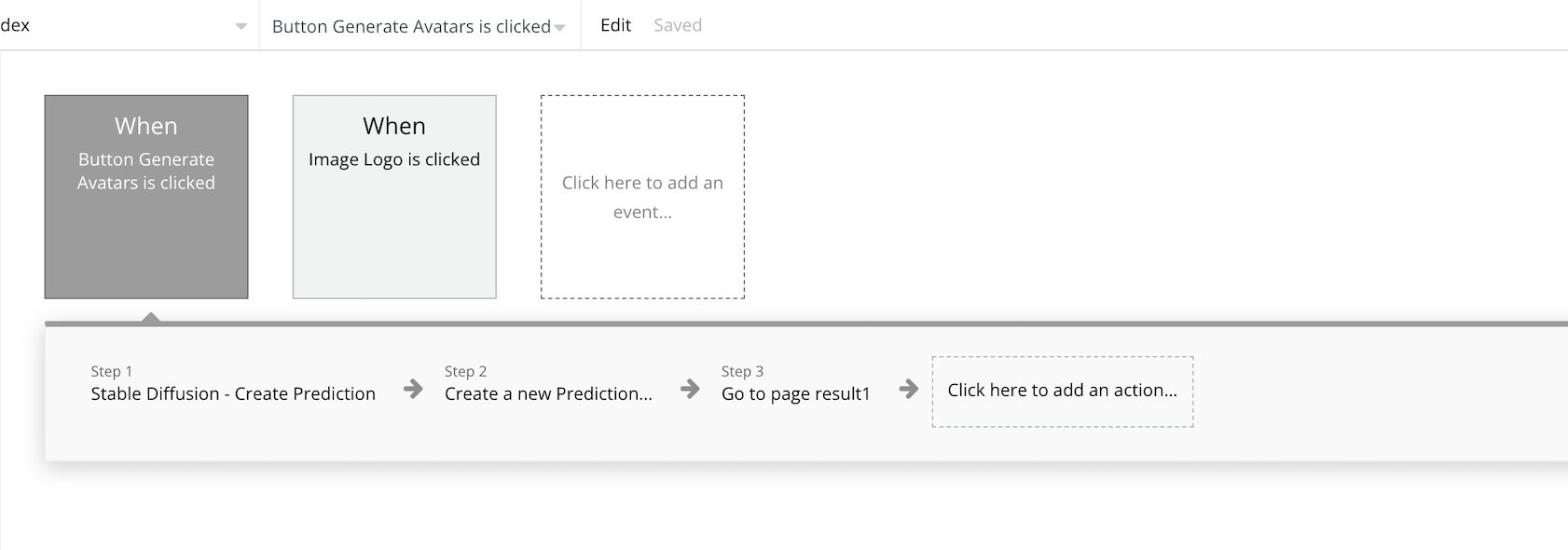Click the Saved status label
1568x550 pixels.
(678, 25)
